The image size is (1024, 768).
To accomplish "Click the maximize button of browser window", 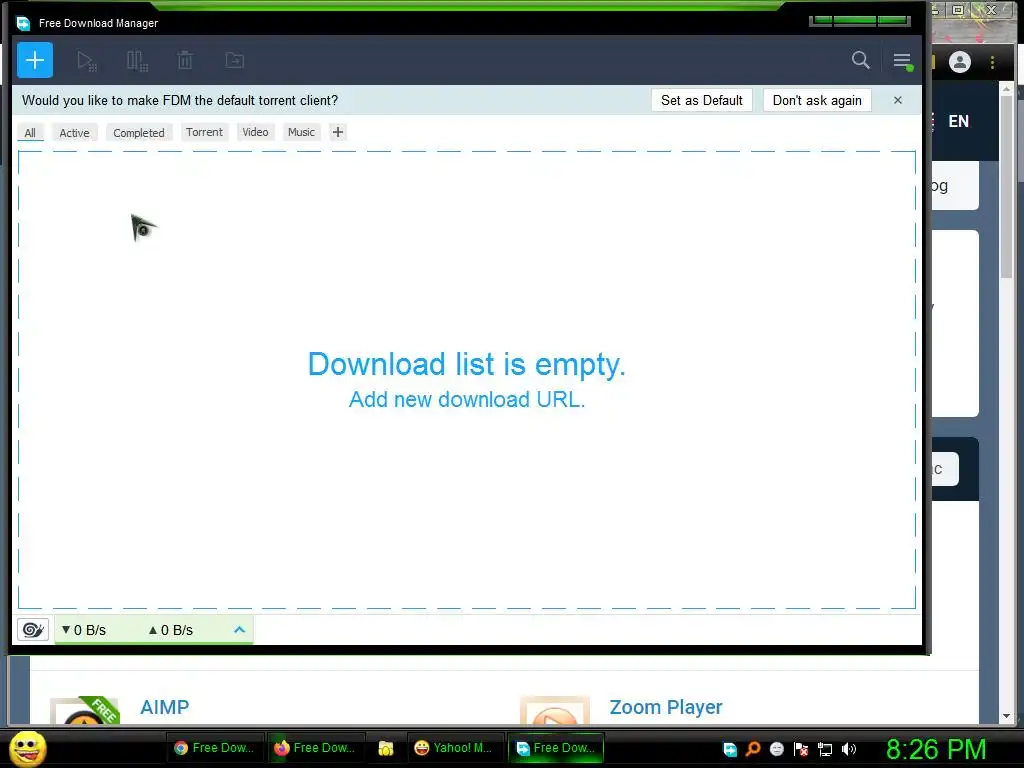I will (959, 10).
